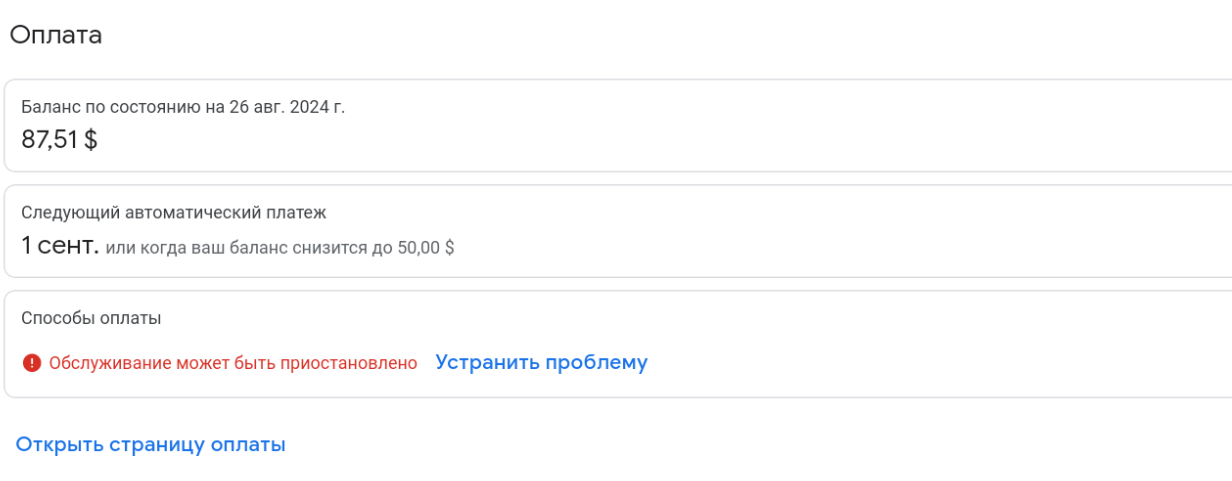This screenshot has width=1232, height=481.
Task: Click the red error alert icon
Action: 32,363
